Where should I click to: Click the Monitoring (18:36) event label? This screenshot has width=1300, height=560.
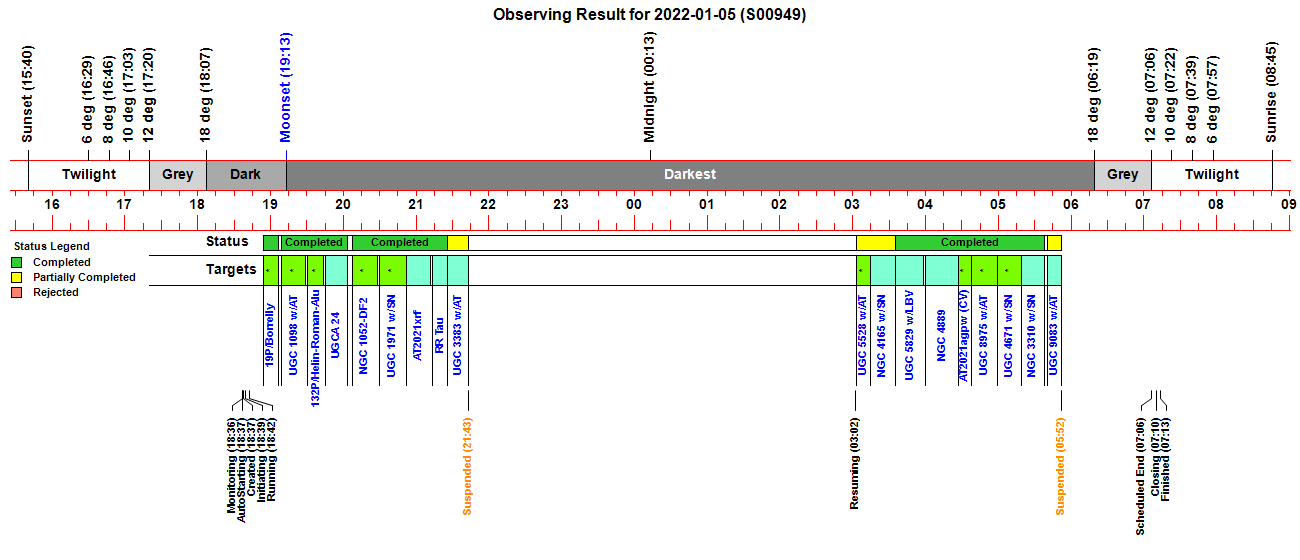(x=231, y=463)
